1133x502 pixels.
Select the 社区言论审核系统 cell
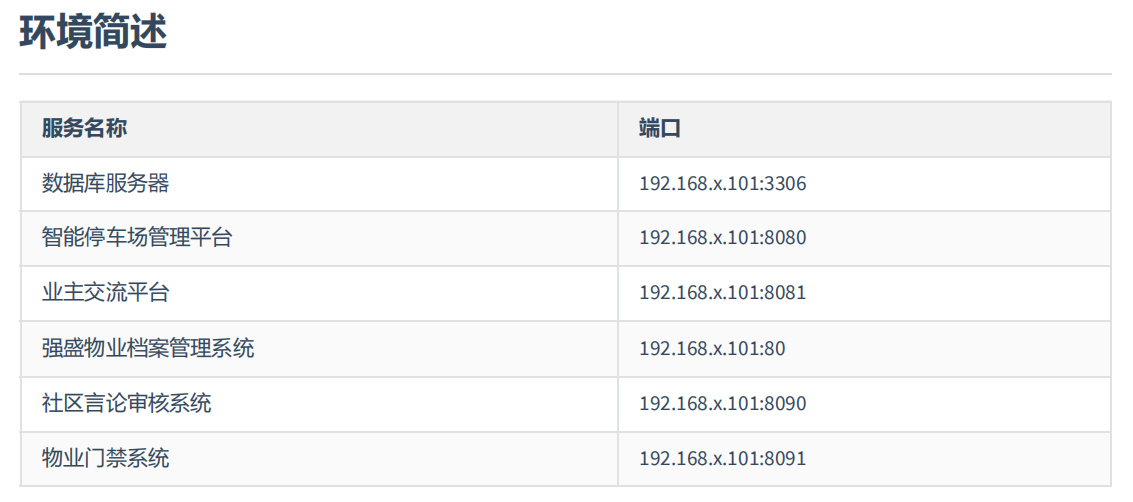(x=126, y=403)
